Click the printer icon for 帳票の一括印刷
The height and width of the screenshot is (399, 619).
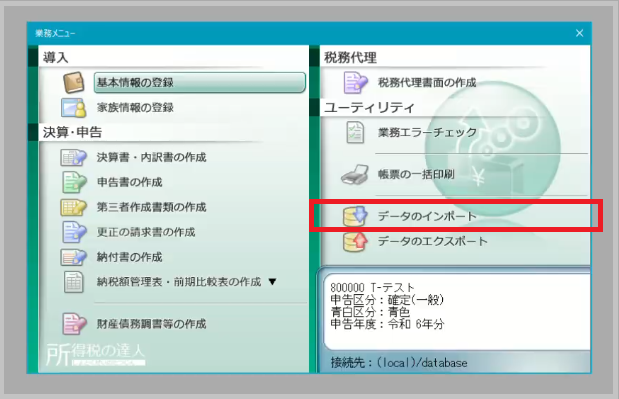click(355, 174)
